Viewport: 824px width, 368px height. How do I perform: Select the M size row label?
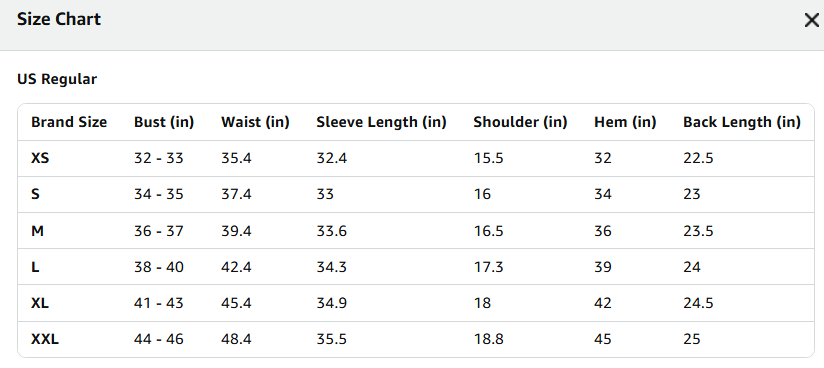coord(37,231)
